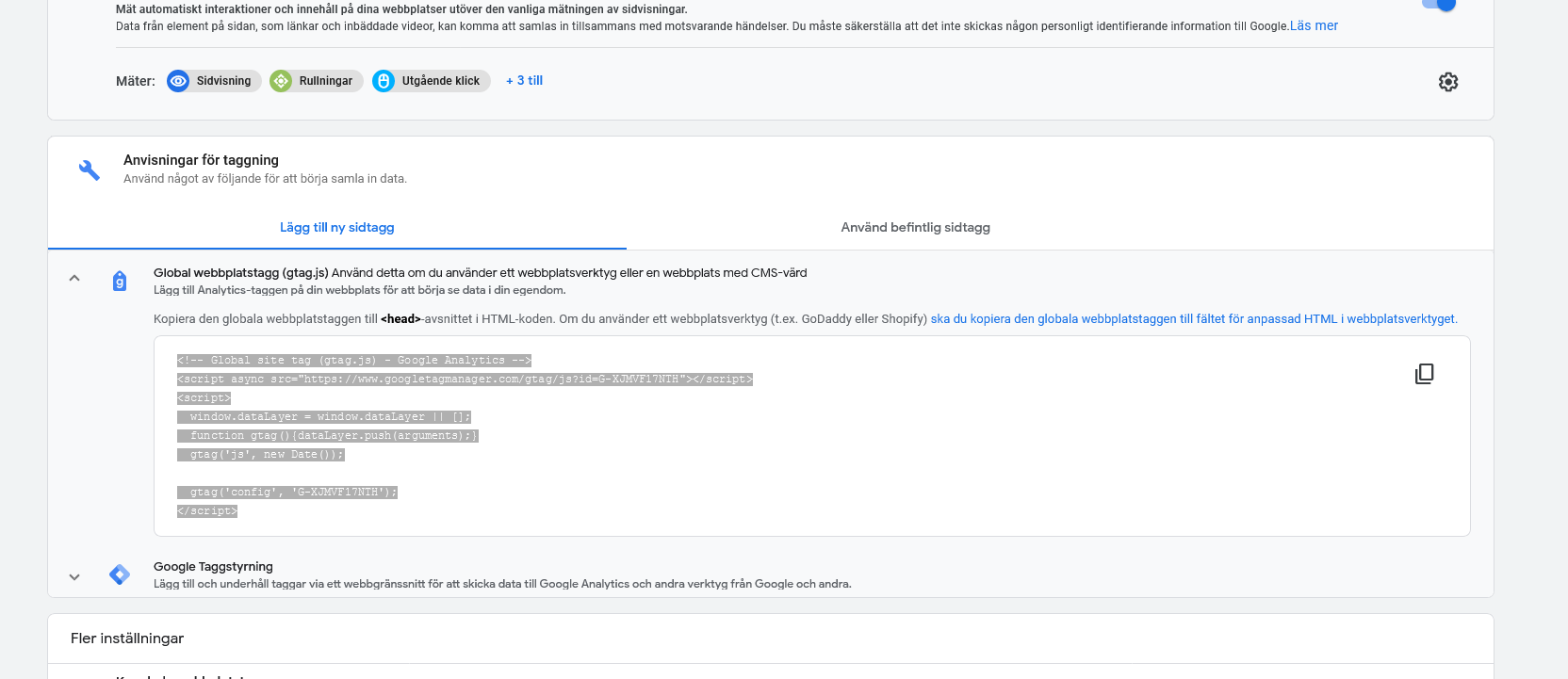Click the wrench icon beside Anvisningar för taggning
1568x679 pixels.
(x=90, y=170)
